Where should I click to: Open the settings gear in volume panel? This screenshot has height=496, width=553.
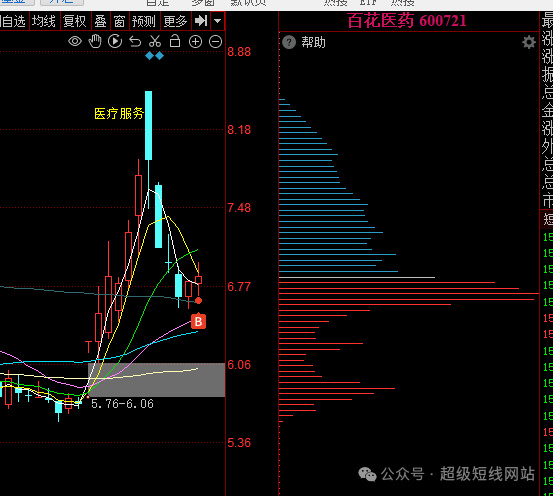click(529, 42)
